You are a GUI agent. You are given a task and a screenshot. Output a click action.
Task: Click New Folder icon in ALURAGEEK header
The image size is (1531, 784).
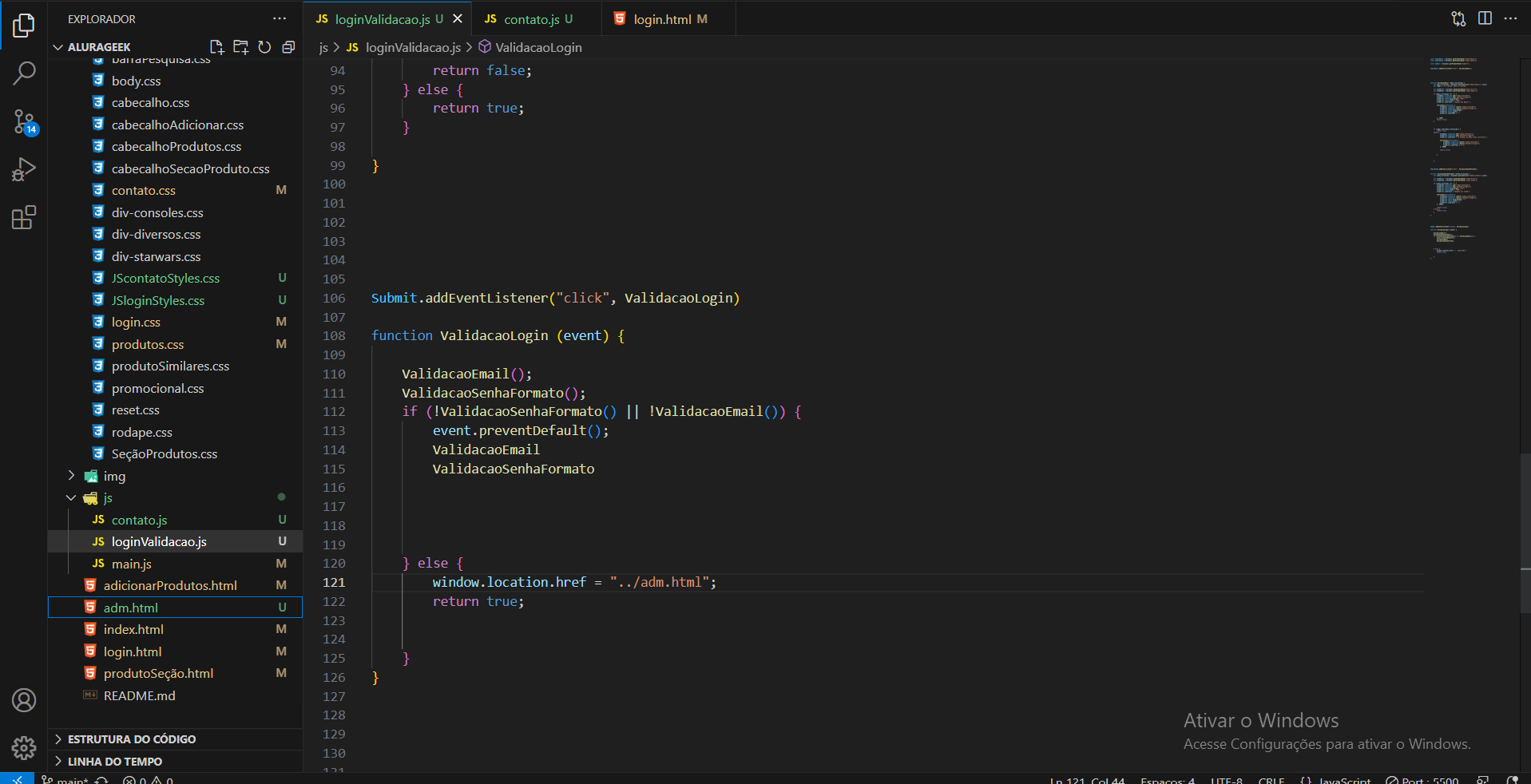[x=240, y=47]
